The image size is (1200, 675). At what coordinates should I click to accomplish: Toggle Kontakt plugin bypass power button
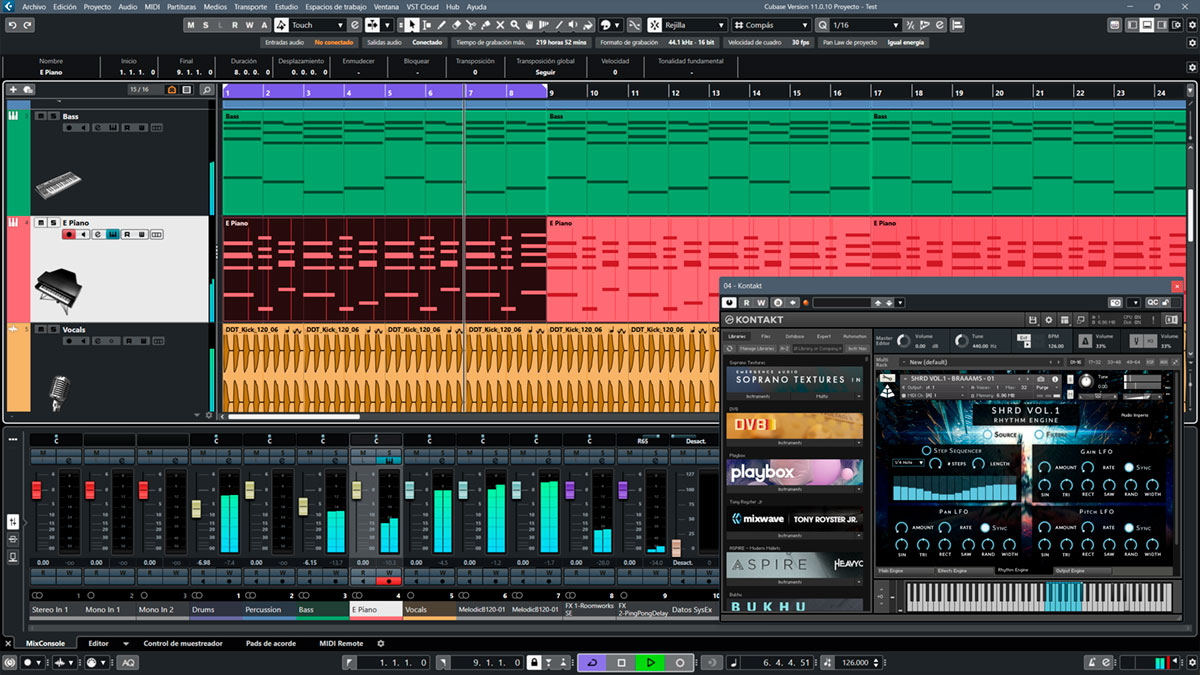pos(730,302)
